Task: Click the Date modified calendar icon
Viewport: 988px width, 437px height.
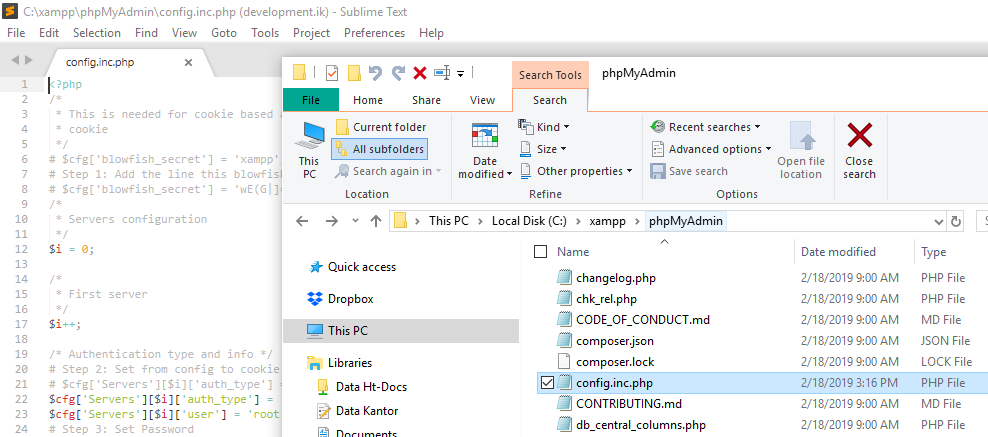Action: [485, 137]
